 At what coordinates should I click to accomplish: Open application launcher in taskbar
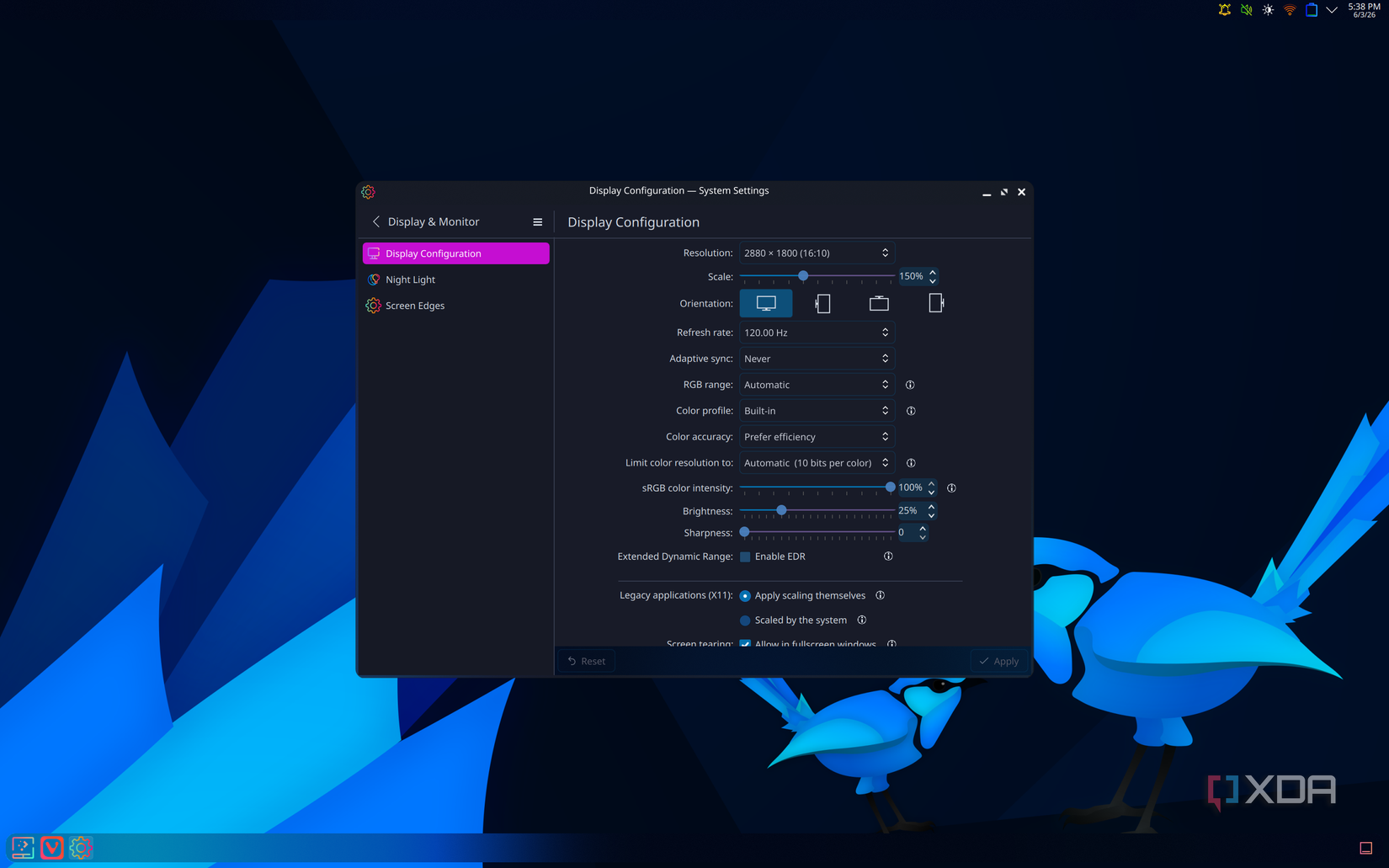[23, 848]
